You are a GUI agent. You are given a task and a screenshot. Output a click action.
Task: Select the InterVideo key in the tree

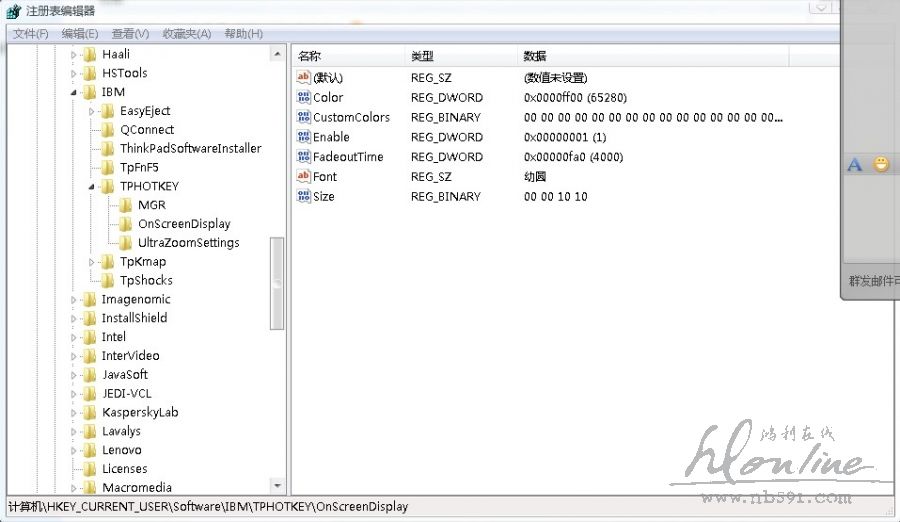(130, 356)
